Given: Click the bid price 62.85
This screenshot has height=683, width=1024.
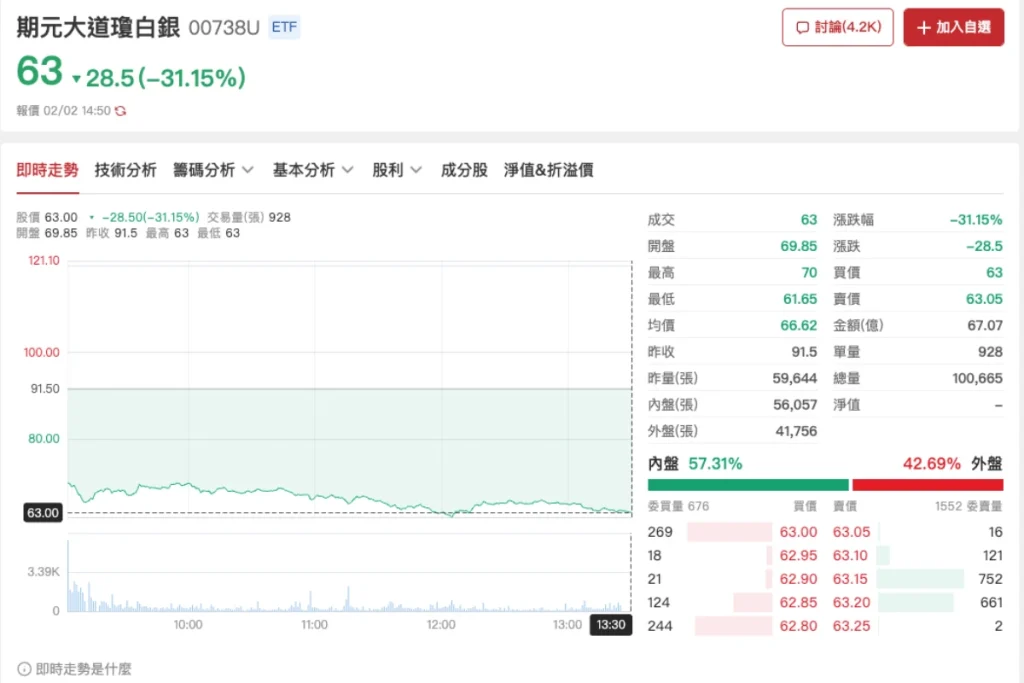Looking at the screenshot, I should 798,603.
